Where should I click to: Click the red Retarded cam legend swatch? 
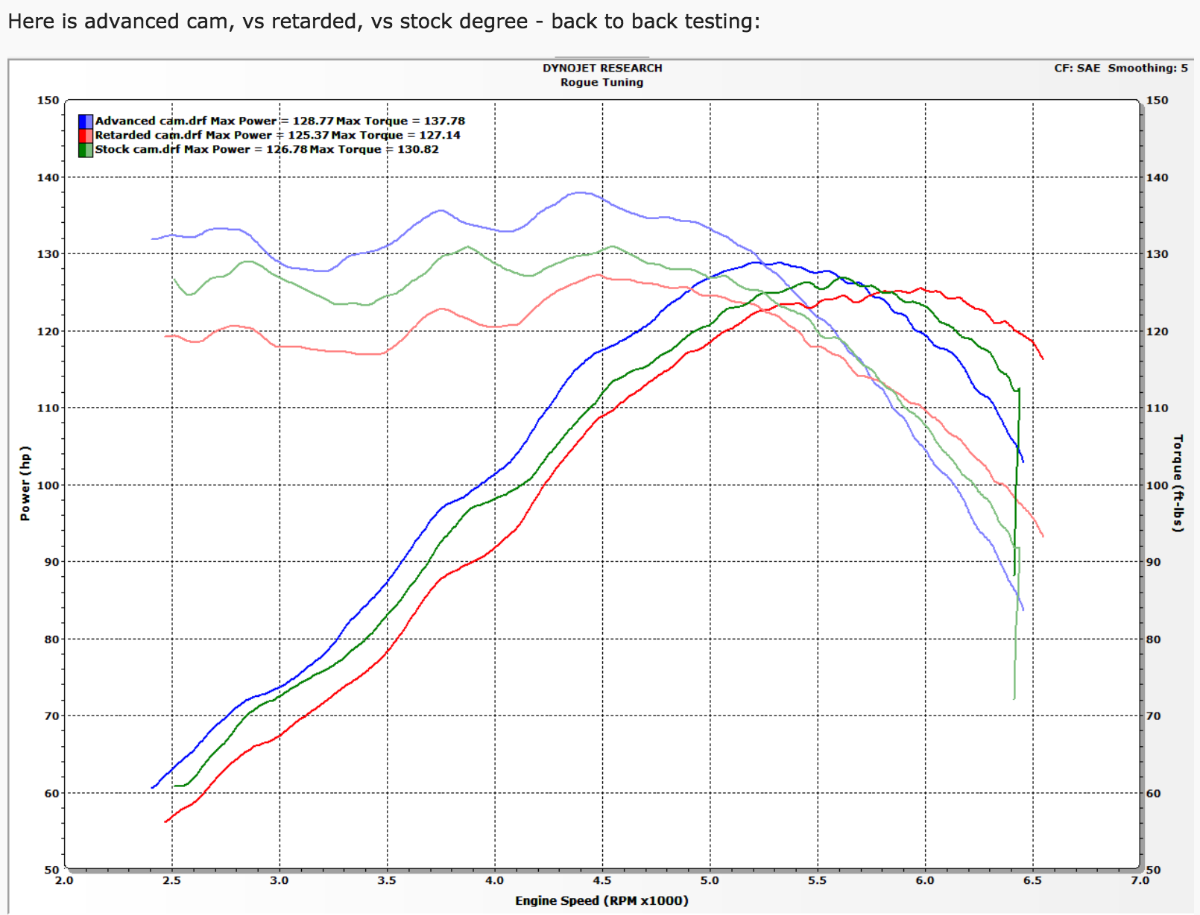click(86, 135)
